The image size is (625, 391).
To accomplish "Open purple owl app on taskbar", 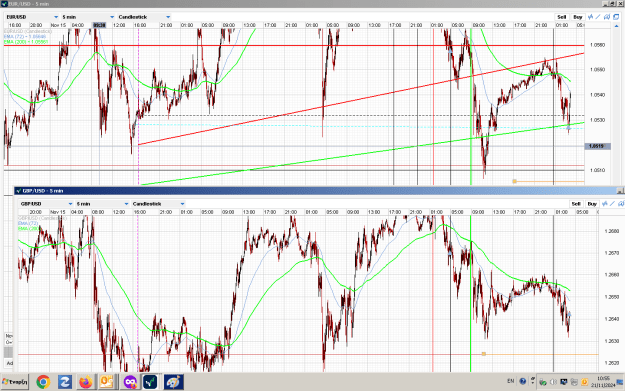I will pyautogui.click(x=130, y=382).
